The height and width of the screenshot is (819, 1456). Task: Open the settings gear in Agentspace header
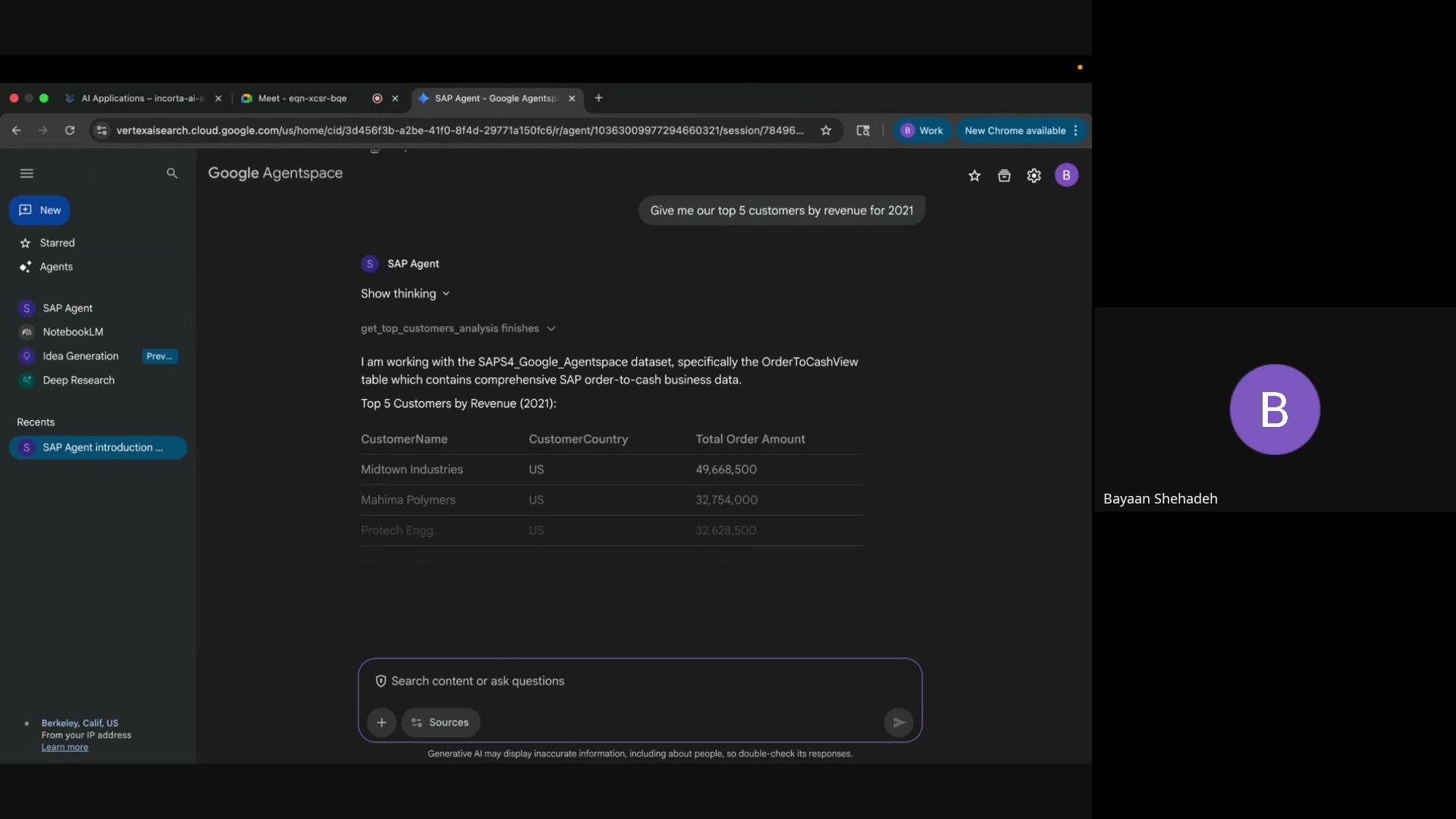coord(1034,176)
